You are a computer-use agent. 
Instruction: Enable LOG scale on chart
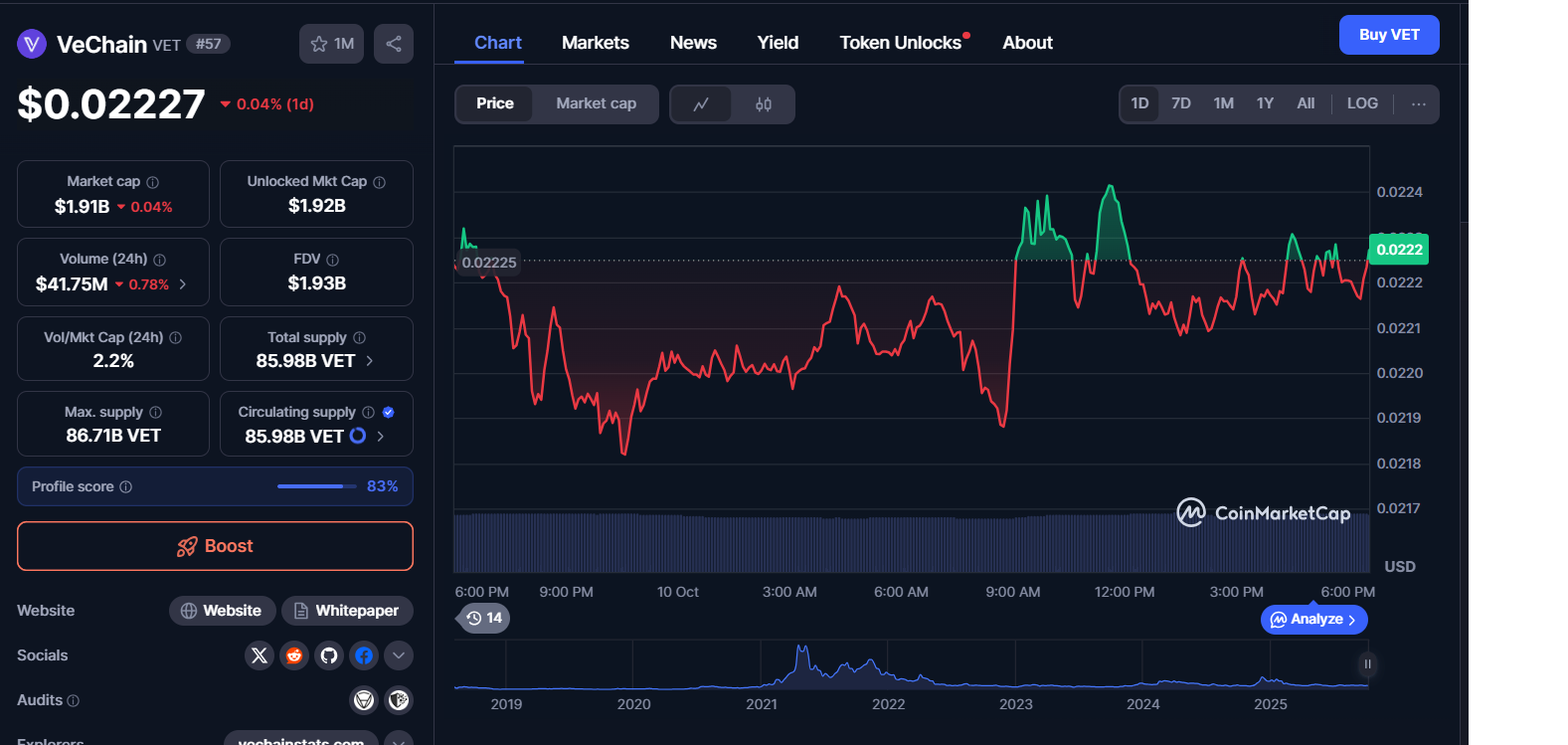[x=1362, y=103]
